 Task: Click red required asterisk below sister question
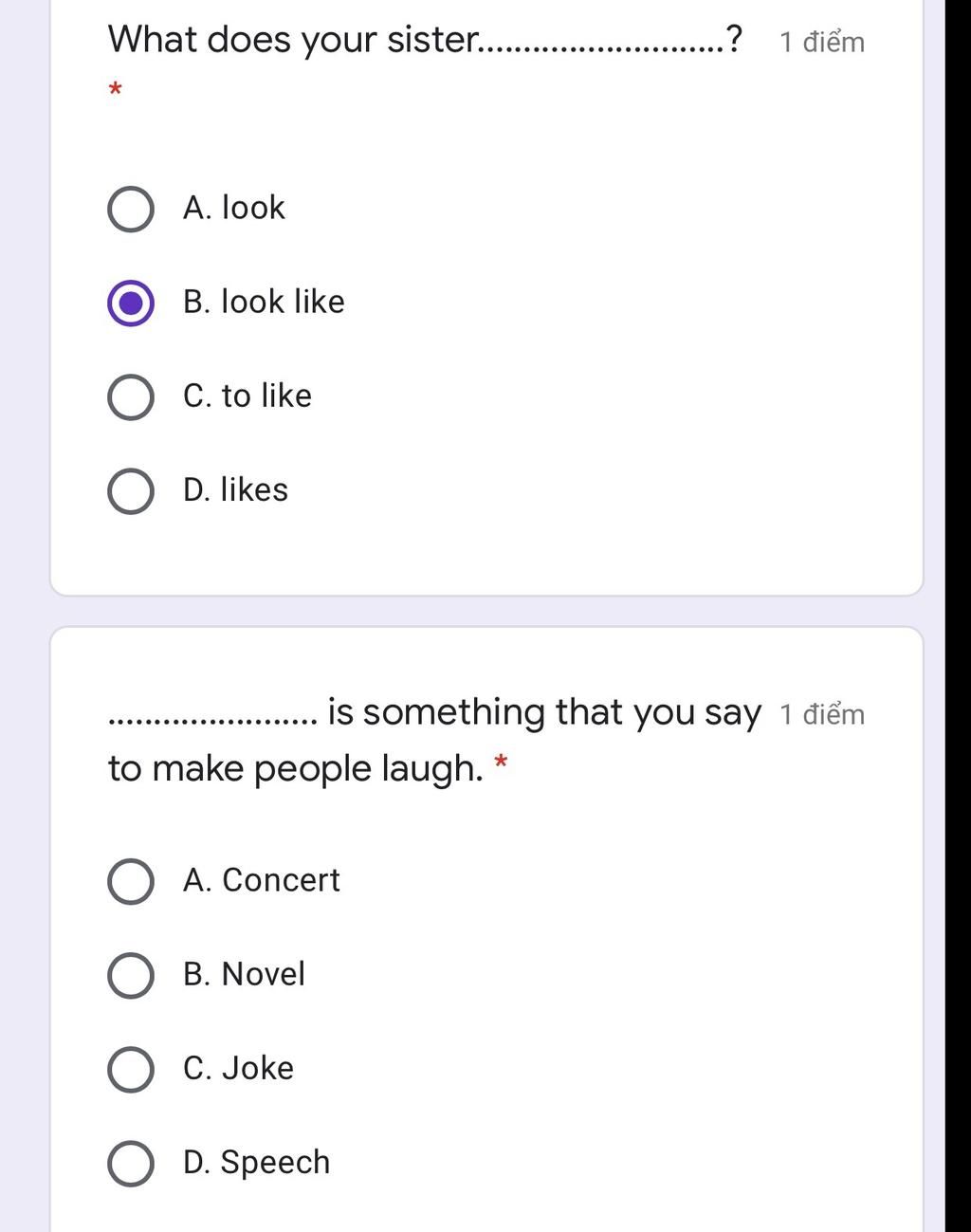click(115, 90)
